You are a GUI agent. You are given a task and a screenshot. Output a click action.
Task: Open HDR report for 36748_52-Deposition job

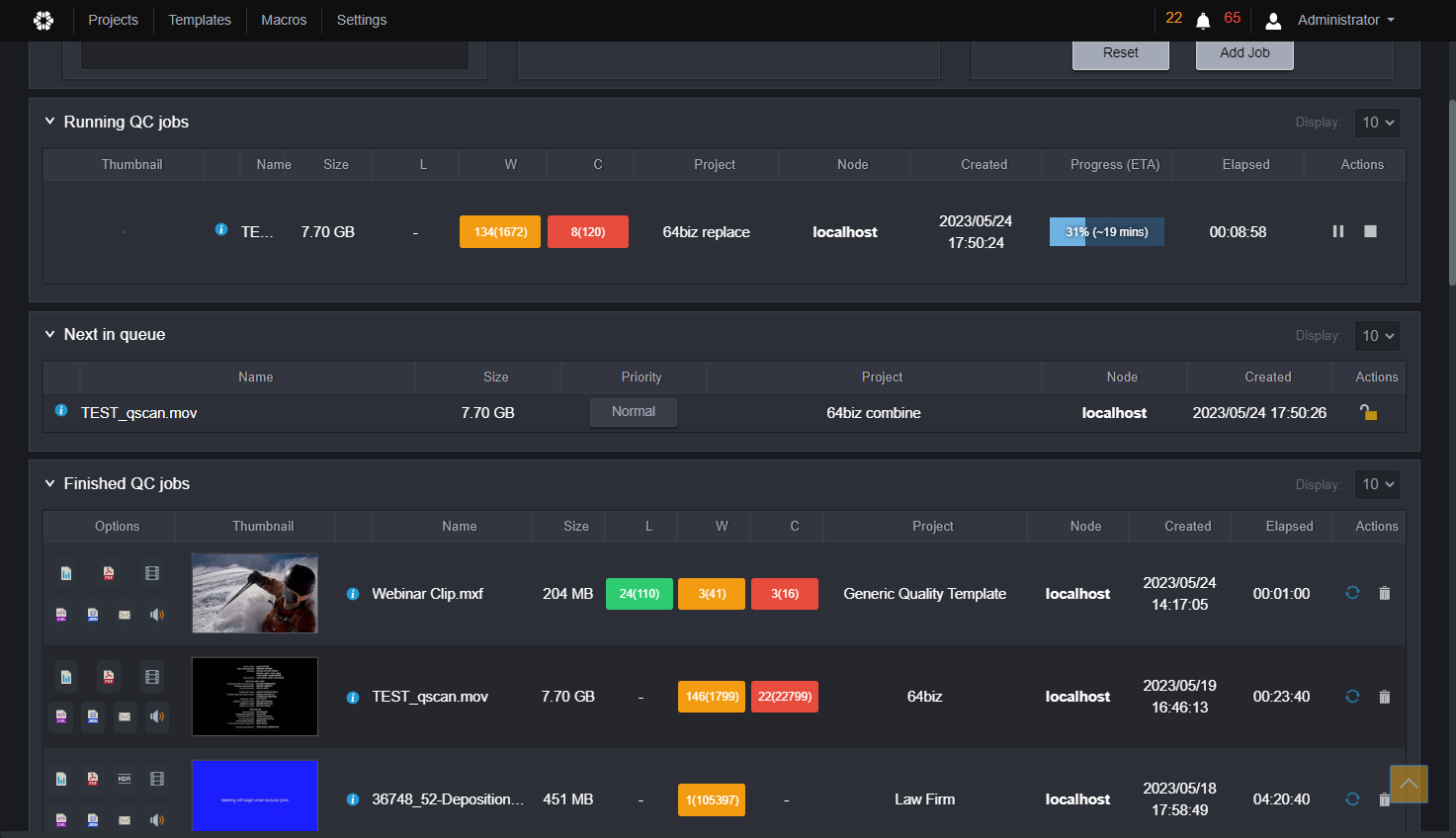tap(125, 779)
